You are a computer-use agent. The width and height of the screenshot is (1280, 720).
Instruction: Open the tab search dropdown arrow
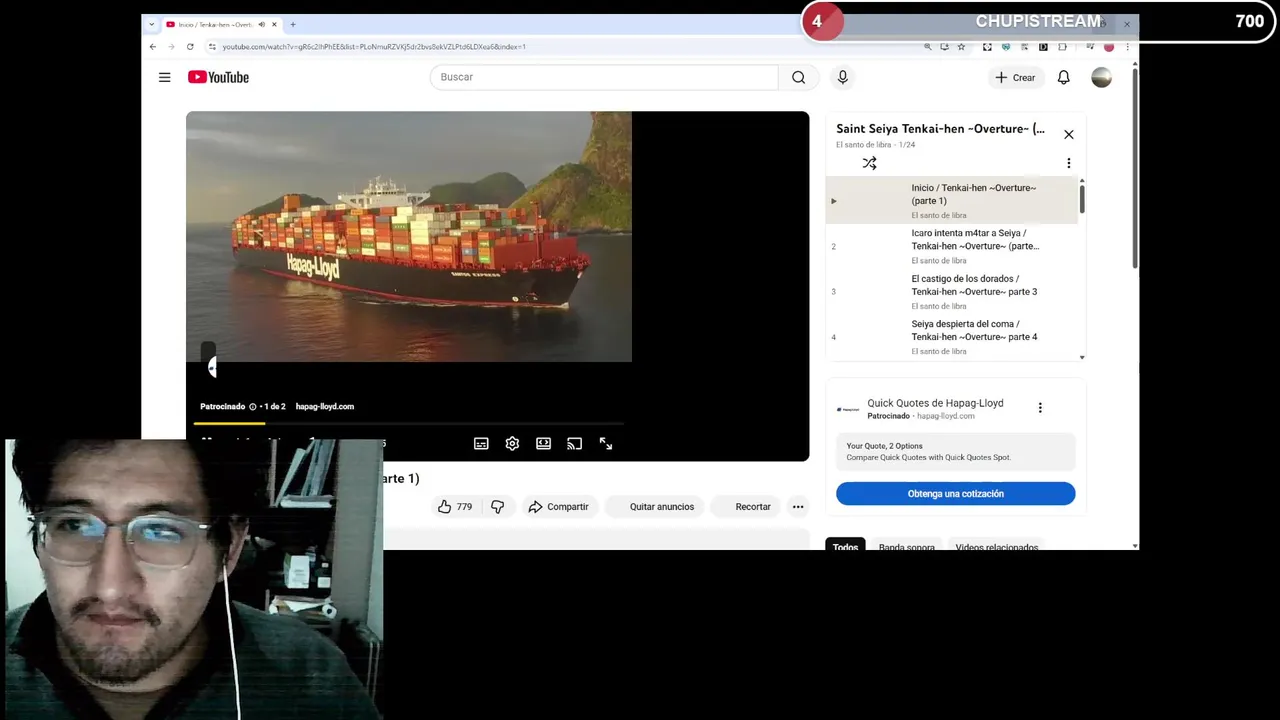(x=152, y=24)
